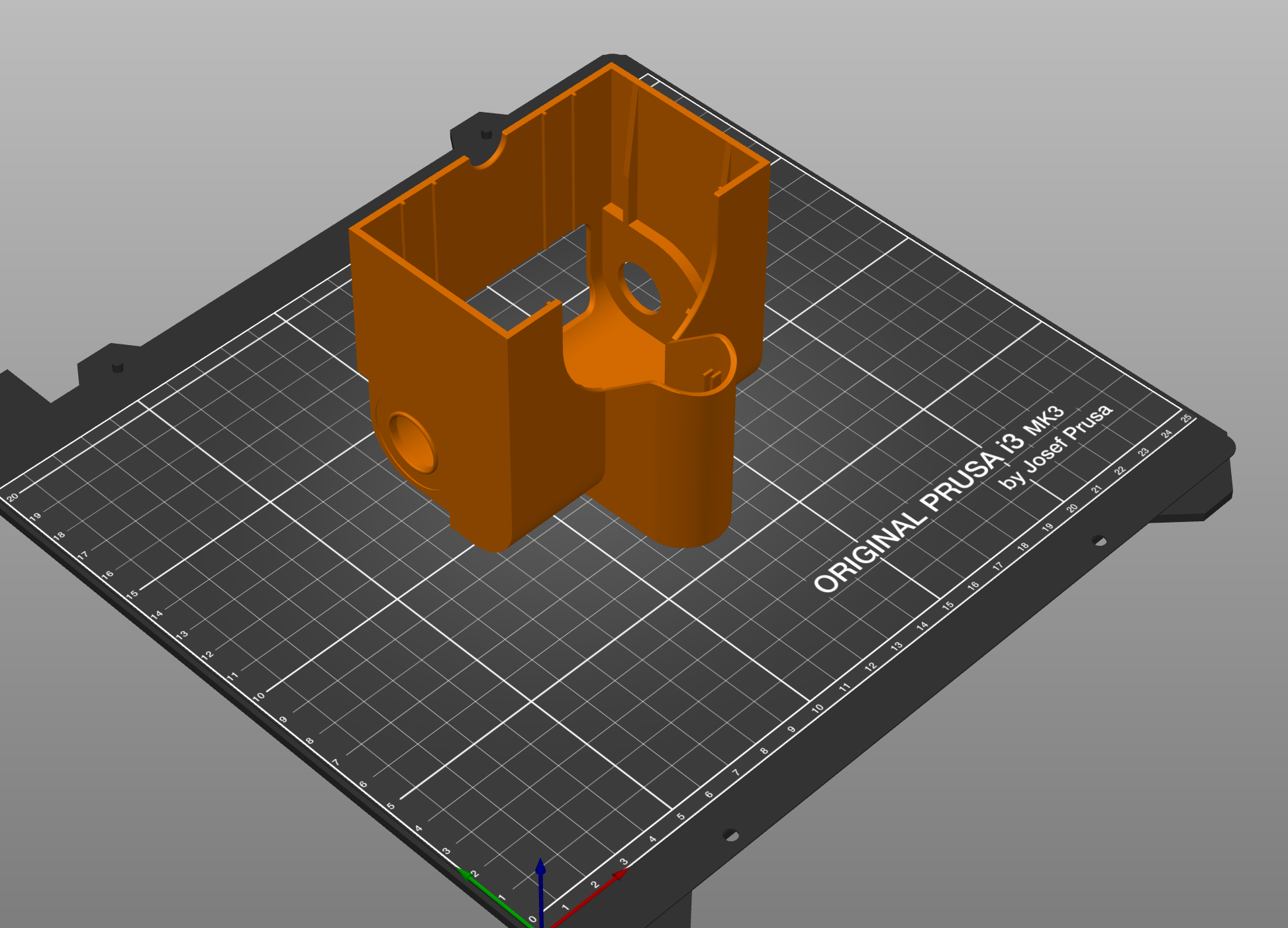Click the bed peg behind the model
Screen dimensions: 1288x928
(x=487, y=133)
